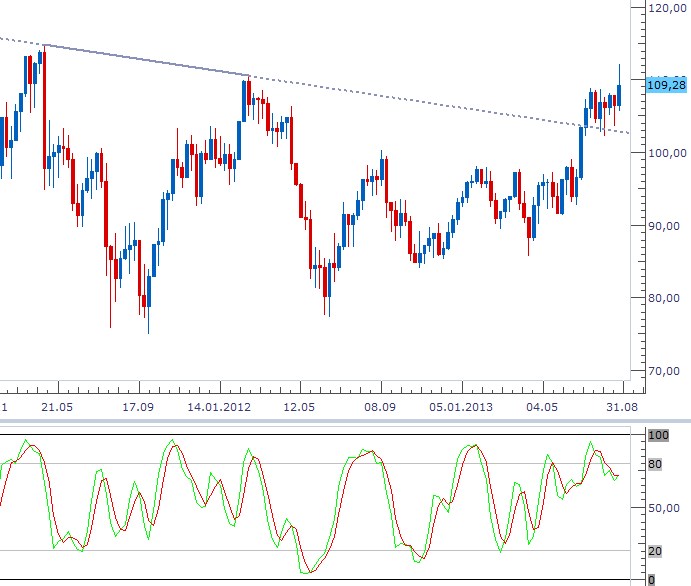Click the 100,00 price axis label
This screenshot has height=586, width=691.
pos(665,153)
